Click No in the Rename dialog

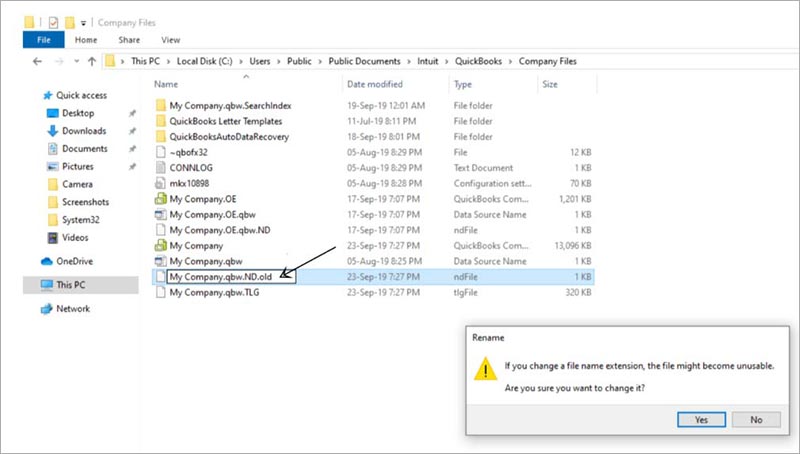[x=756, y=419]
